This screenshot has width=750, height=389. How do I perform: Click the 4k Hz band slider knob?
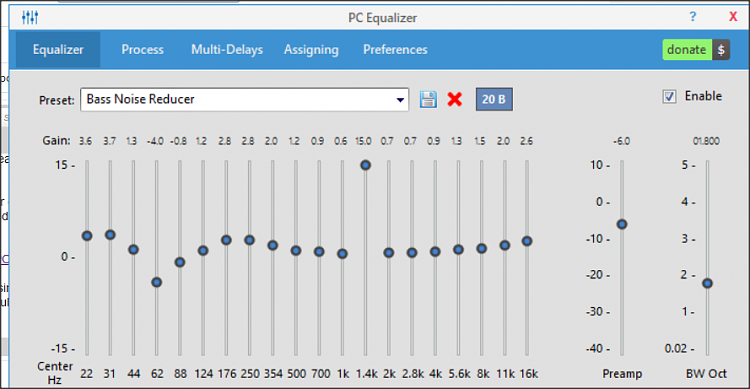[435, 252]
